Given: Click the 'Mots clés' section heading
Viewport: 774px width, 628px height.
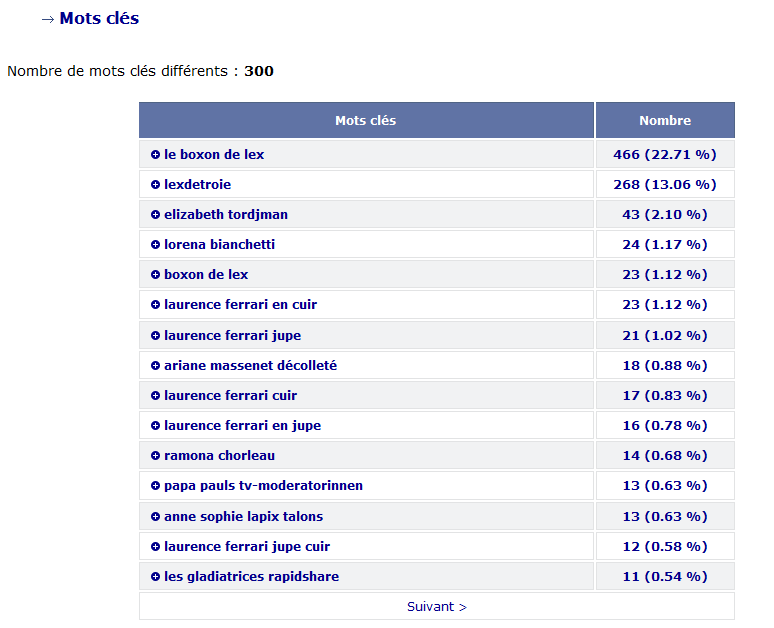Looking at the screenshot, I should tap(99, 18).
